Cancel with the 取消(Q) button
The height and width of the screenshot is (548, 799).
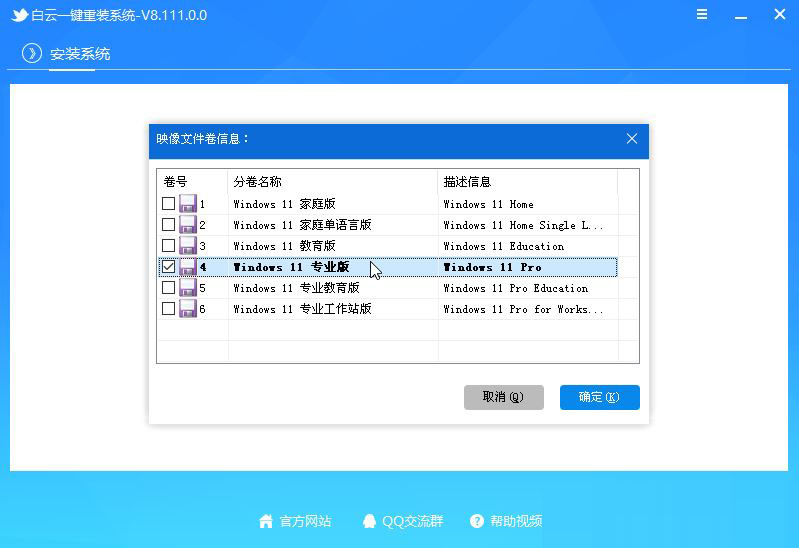pyautogui.click(x=503, y=397)
